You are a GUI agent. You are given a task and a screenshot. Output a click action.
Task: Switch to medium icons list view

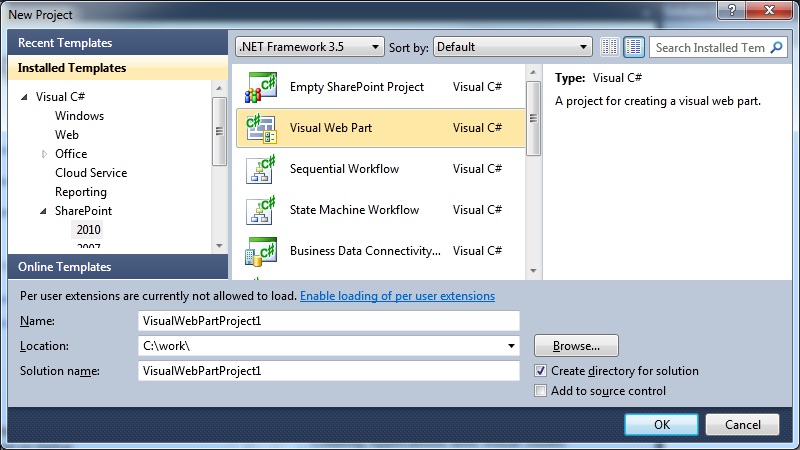pos(634,47)
